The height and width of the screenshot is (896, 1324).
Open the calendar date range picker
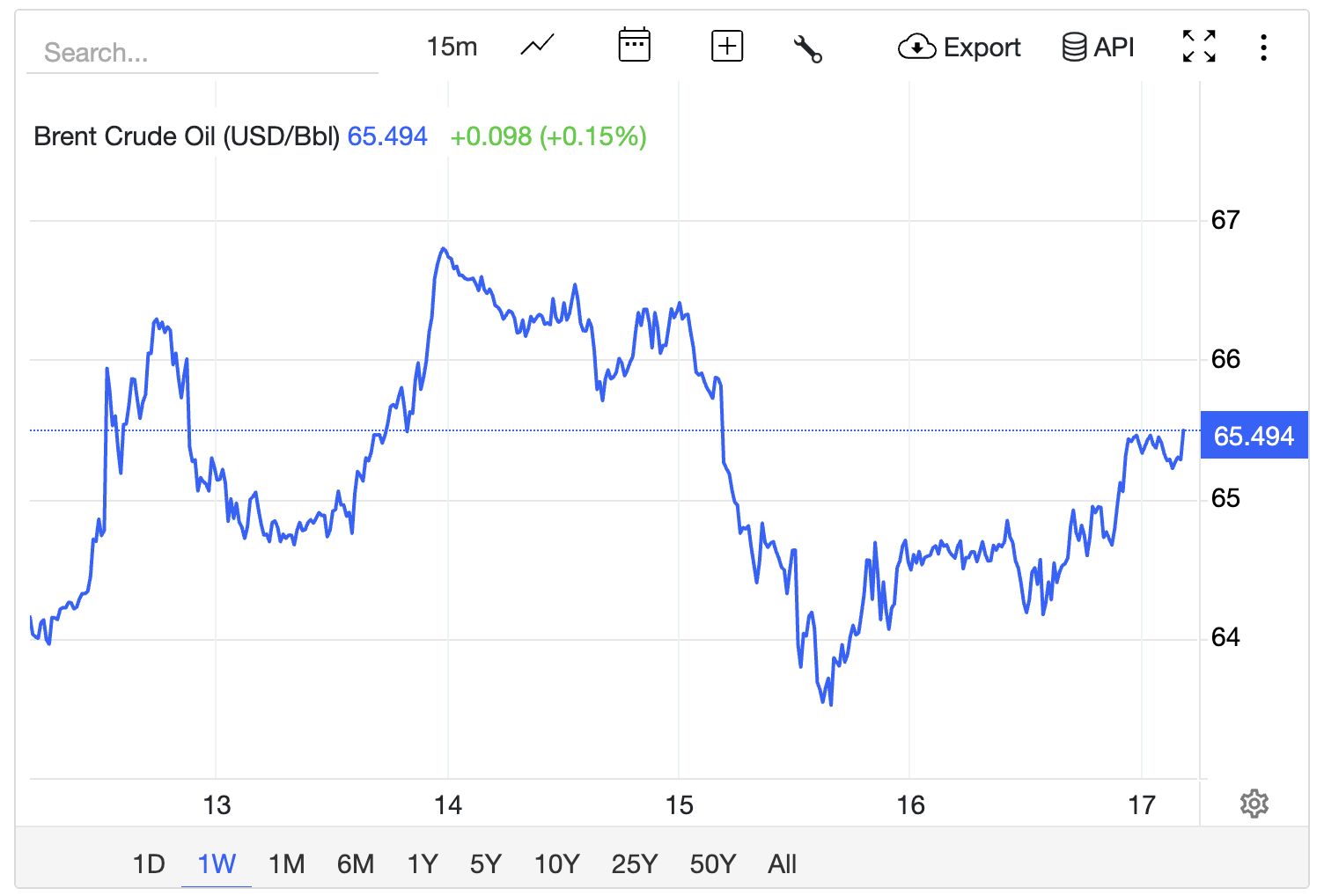coord(634,45)
